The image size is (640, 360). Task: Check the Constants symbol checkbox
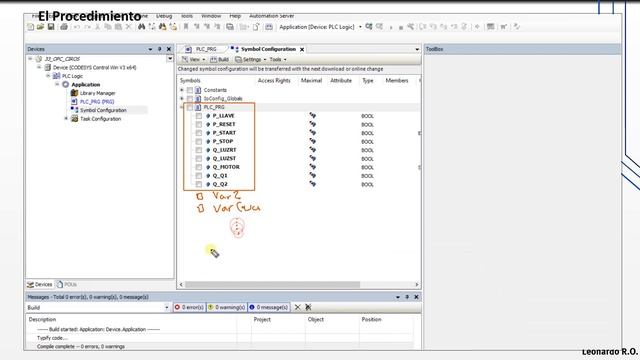tap(190, 90)
